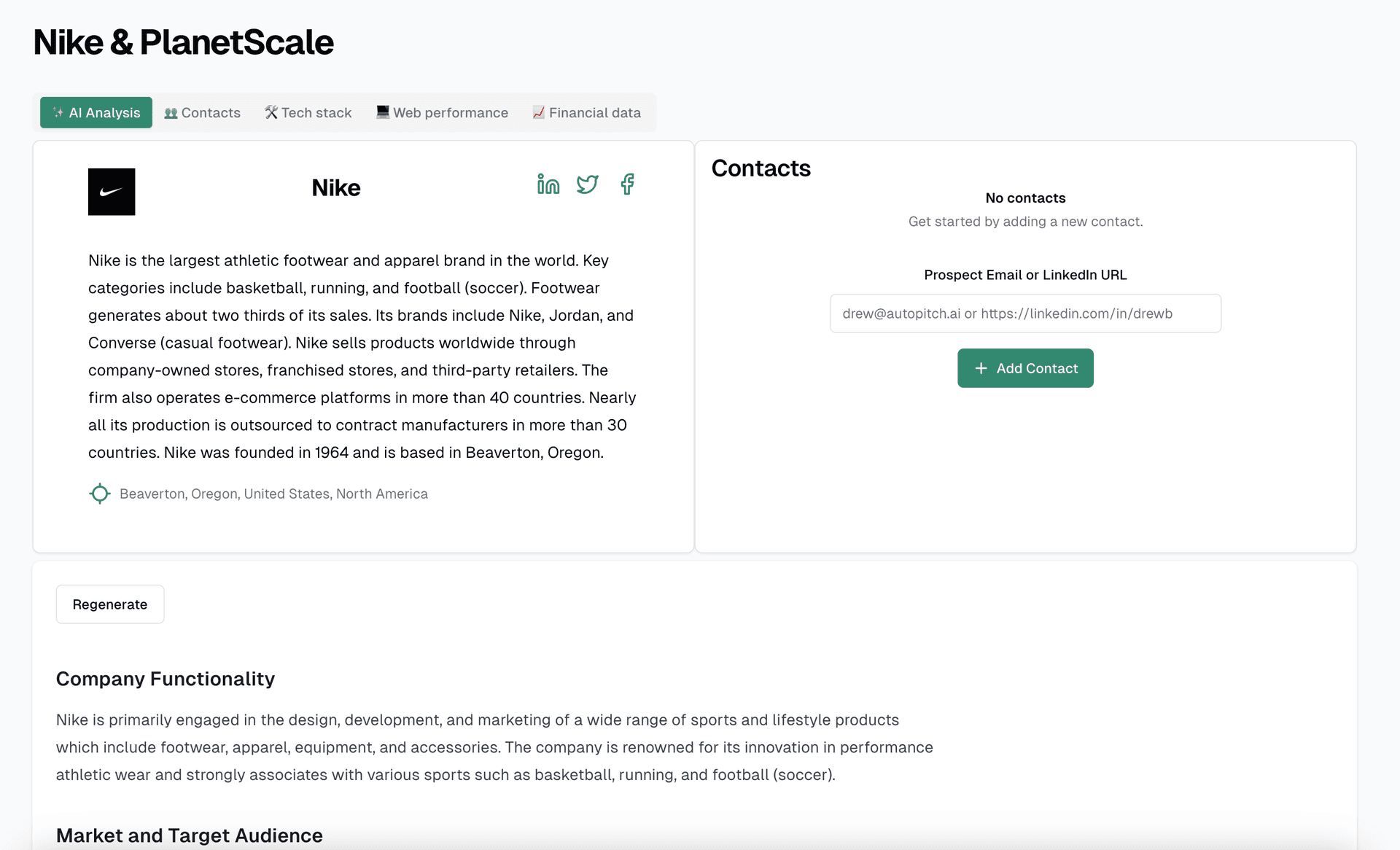Open Nike's Twitter bird icon

coord(587,184)
